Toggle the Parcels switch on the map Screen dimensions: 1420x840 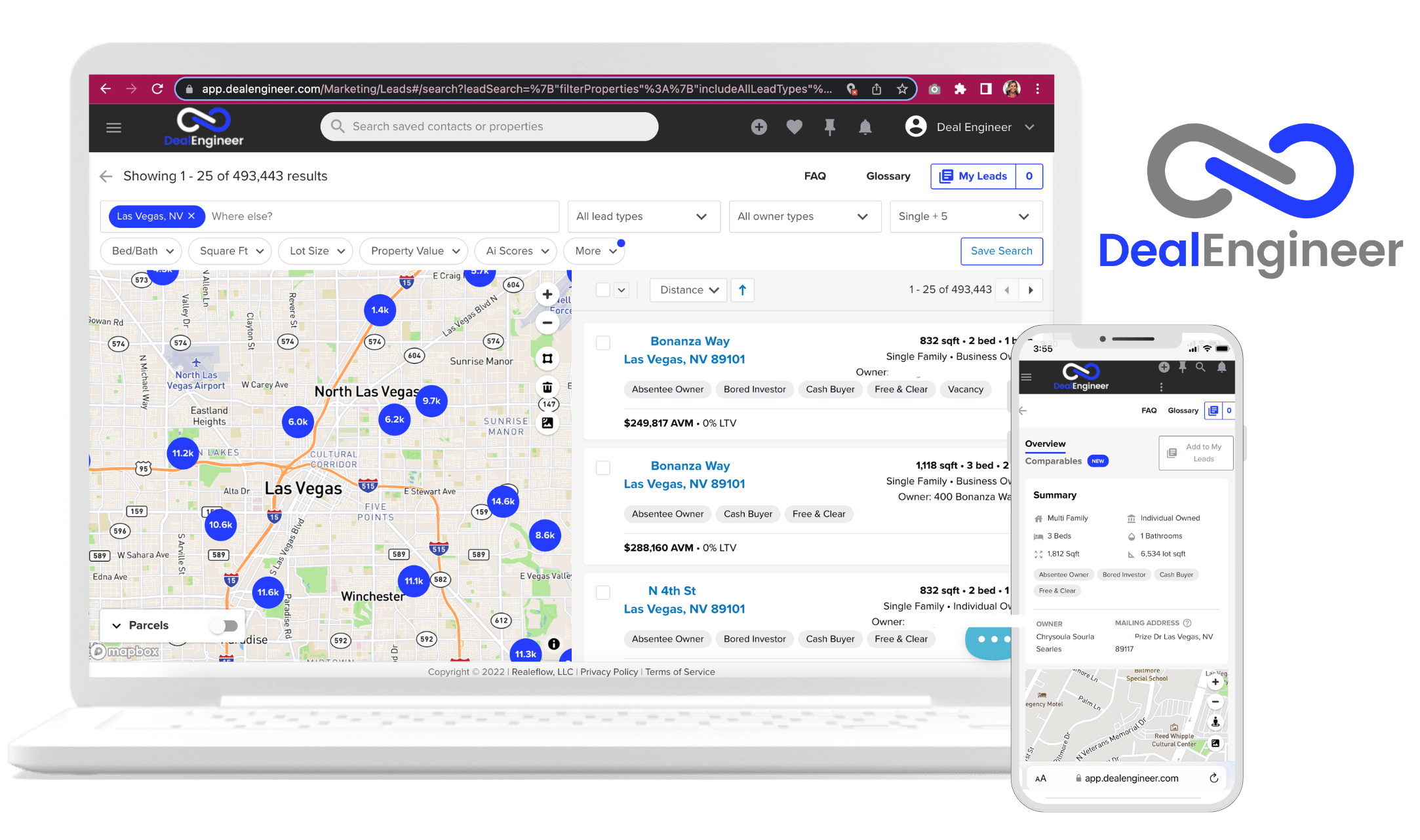click(x=224, y=626)
